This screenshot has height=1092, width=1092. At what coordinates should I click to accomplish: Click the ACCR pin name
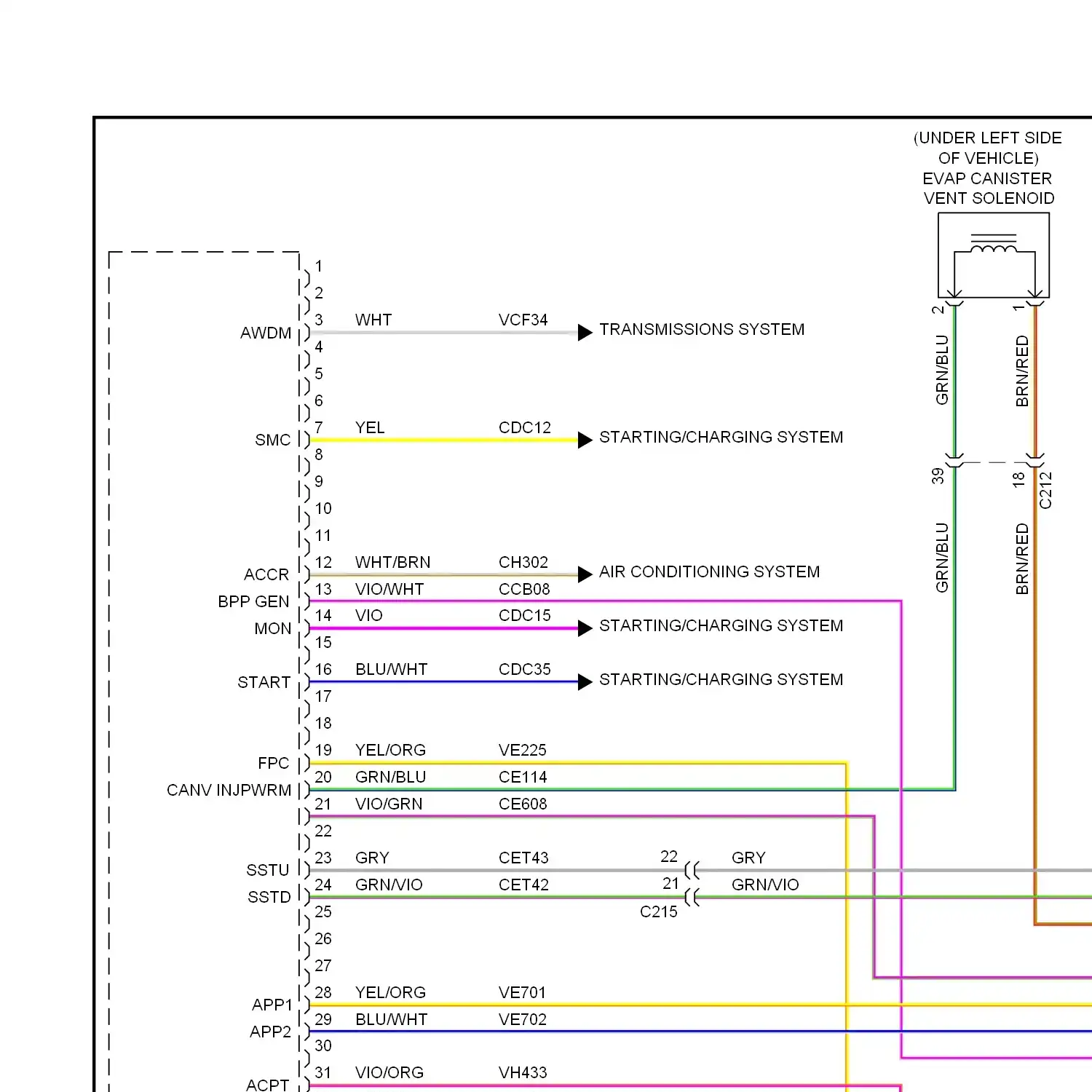click(x=266, y=575)
